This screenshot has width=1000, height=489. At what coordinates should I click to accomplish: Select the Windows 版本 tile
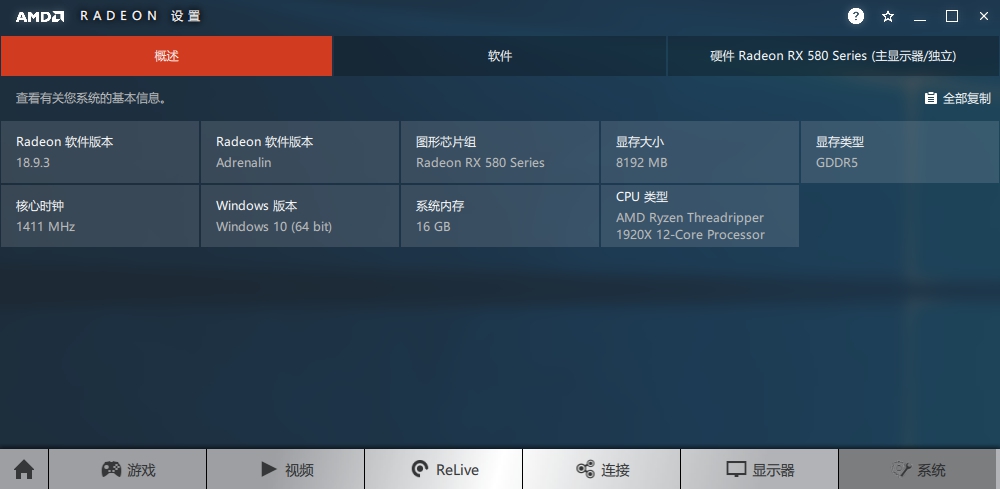(300, 216)
